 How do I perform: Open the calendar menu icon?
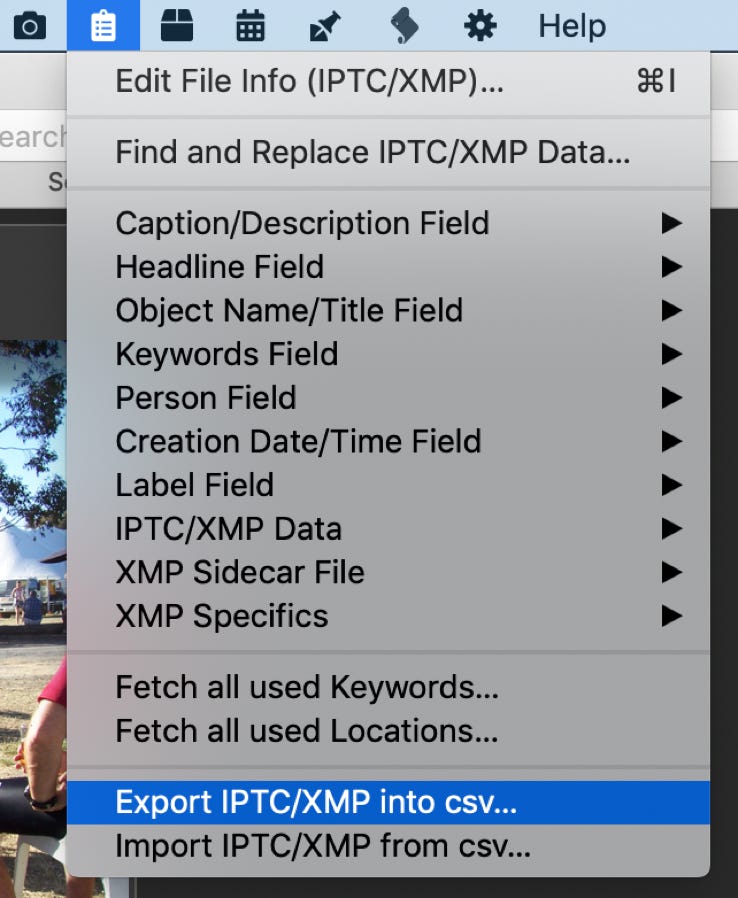point(251,26)
